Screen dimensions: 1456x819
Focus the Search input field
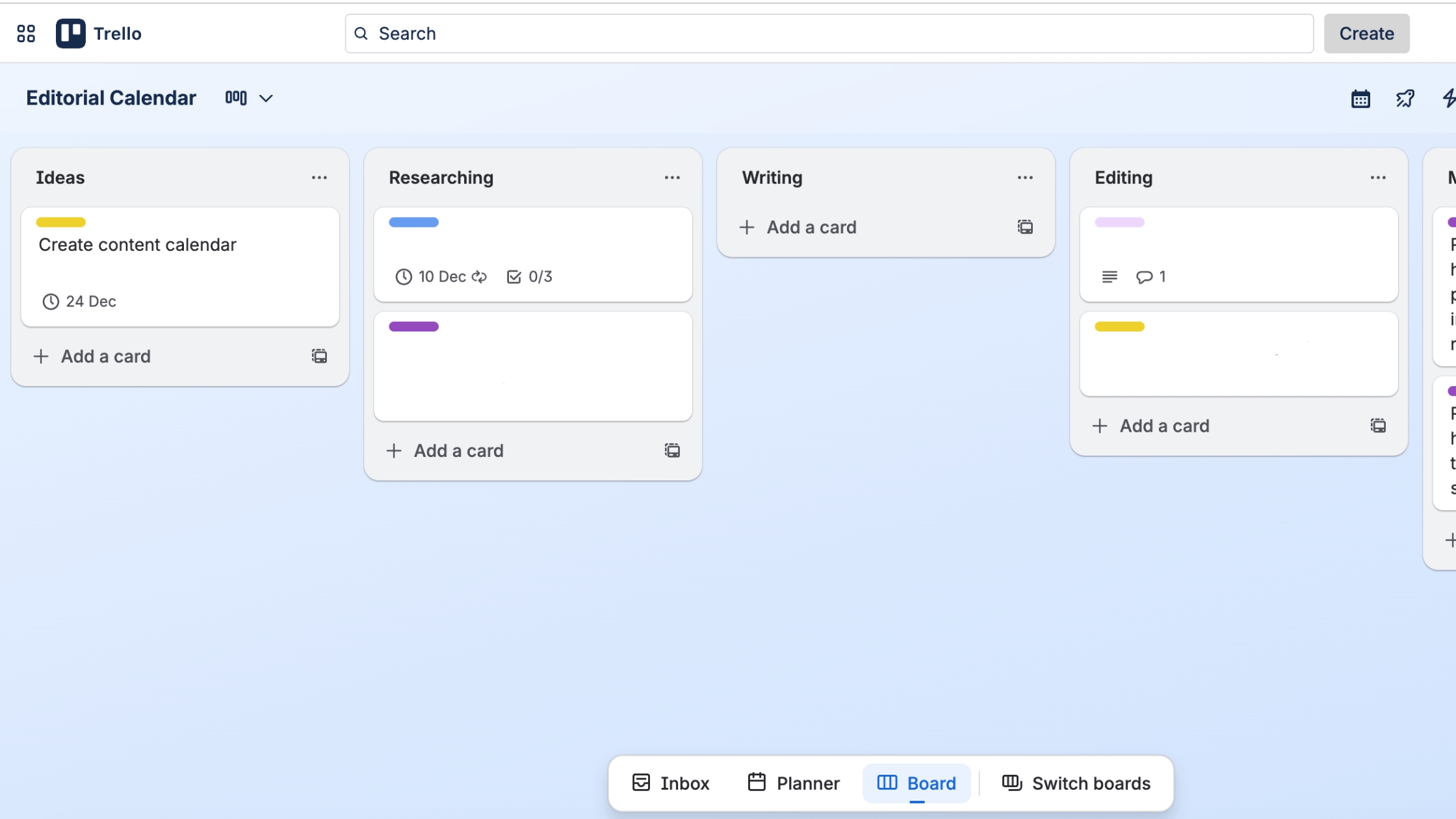pyautogui.click(x=829, y=34)
